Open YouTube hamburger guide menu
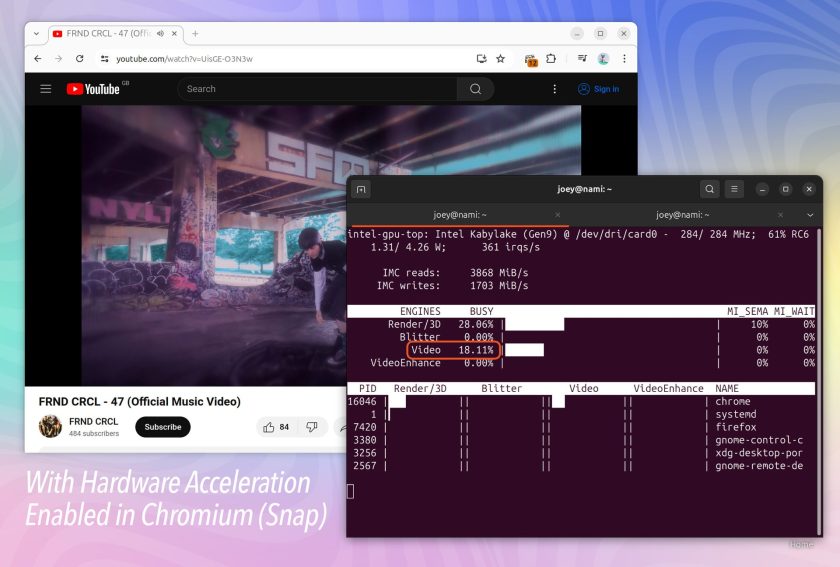The image size is (840, 567). coord(46,89)
